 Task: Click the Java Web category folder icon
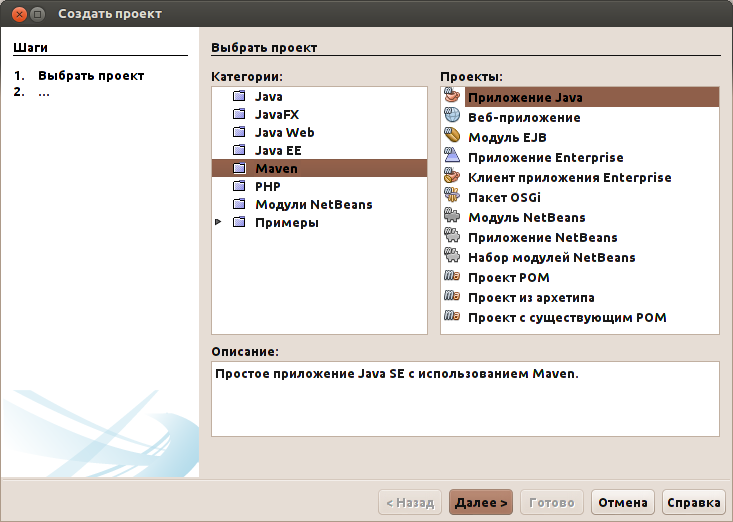point(239,132)
